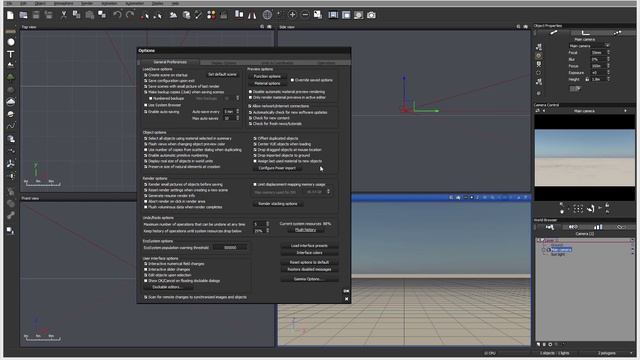Click the Auto-save every stepper arrows
The height and width of the screenshot is (360, 640).
238,111
